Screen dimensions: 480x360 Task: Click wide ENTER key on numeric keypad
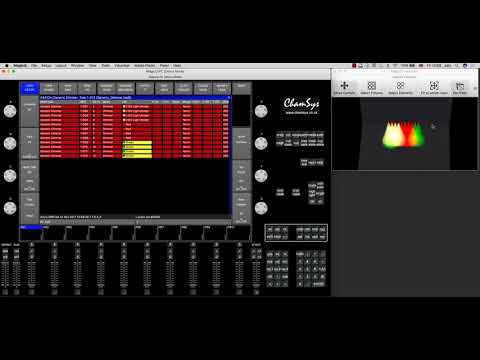click(x=318, y=284)
